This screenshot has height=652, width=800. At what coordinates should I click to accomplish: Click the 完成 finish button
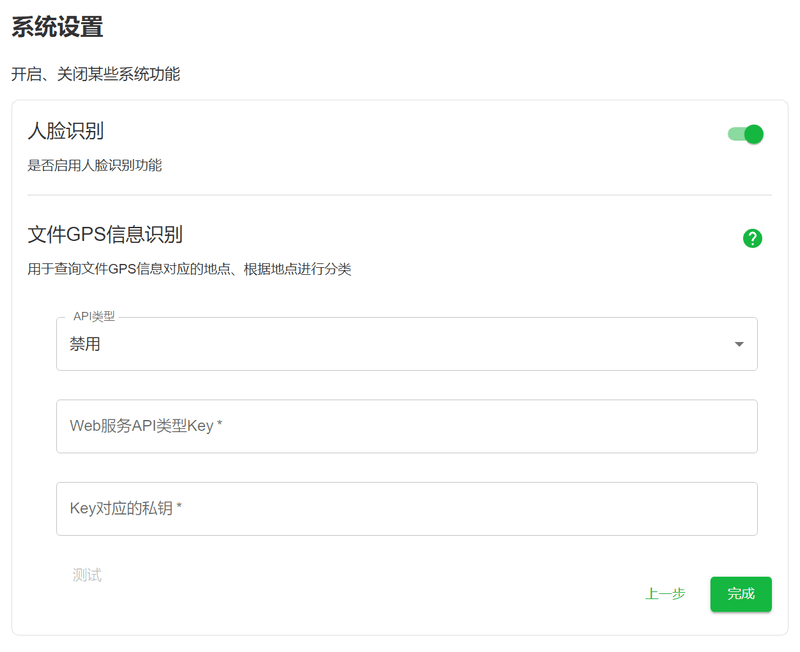[x=741, y=594]
